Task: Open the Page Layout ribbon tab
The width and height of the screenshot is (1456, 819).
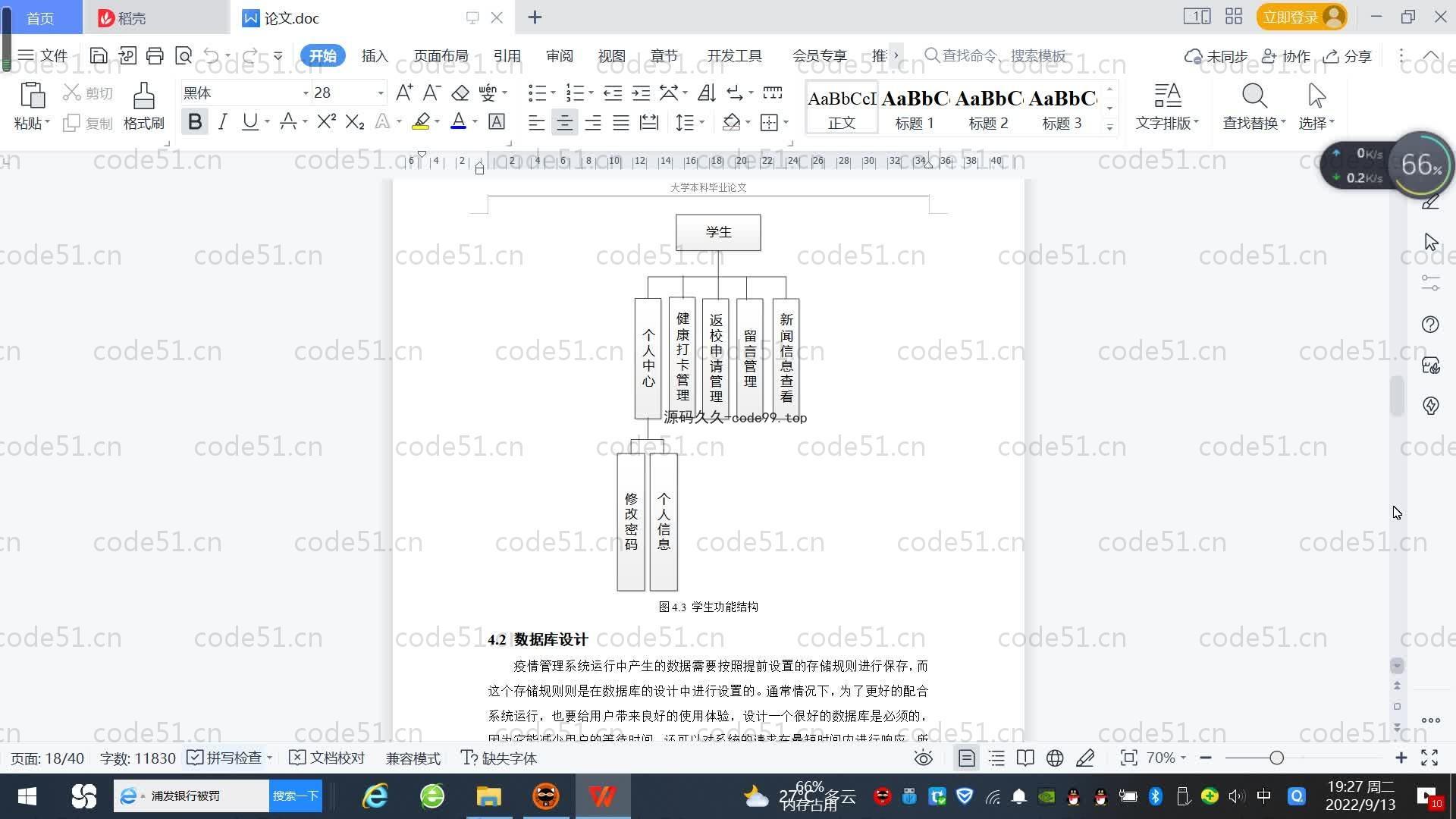Action: (441, 56)
